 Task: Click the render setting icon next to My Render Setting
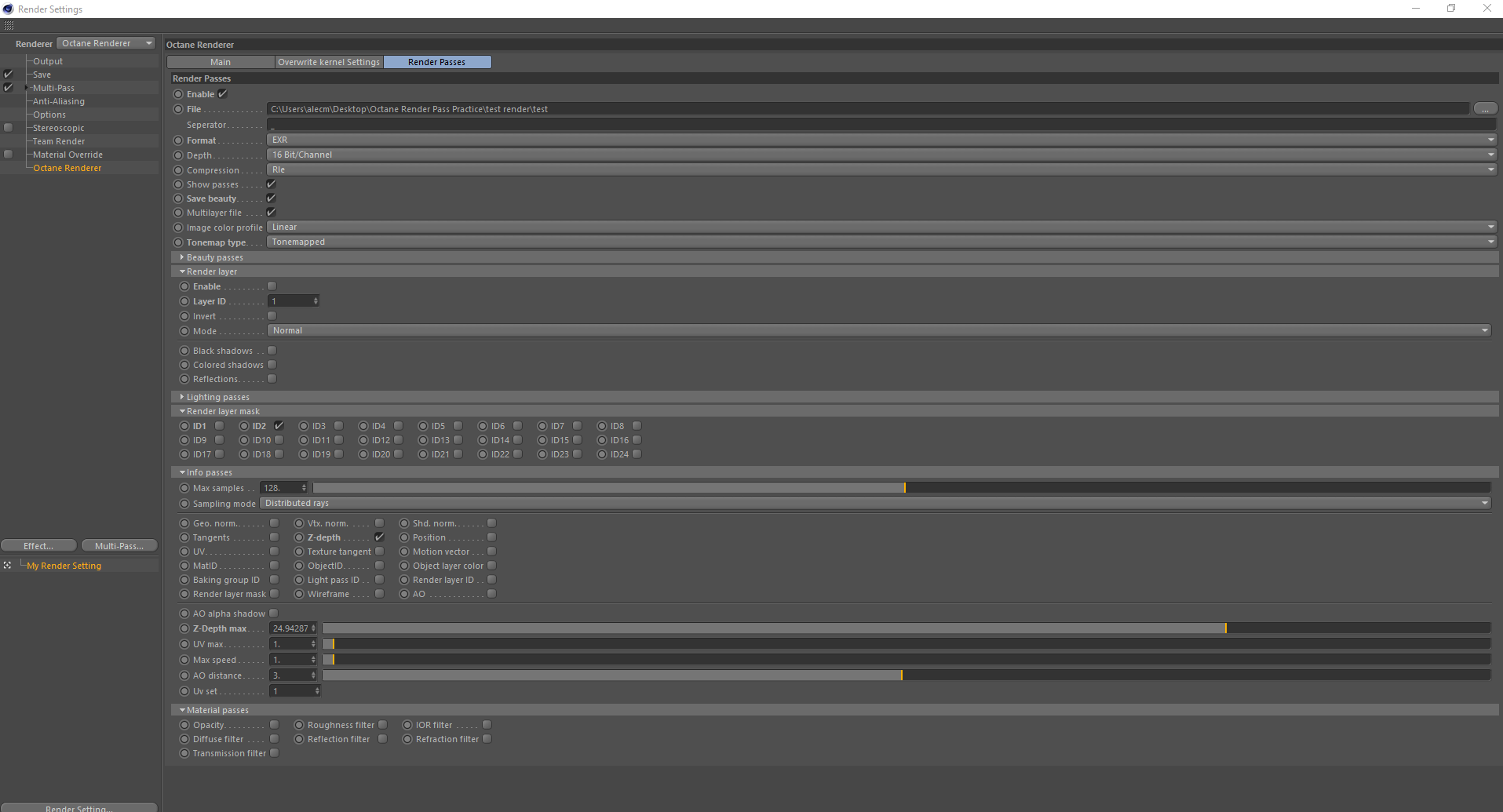(7, 565)
